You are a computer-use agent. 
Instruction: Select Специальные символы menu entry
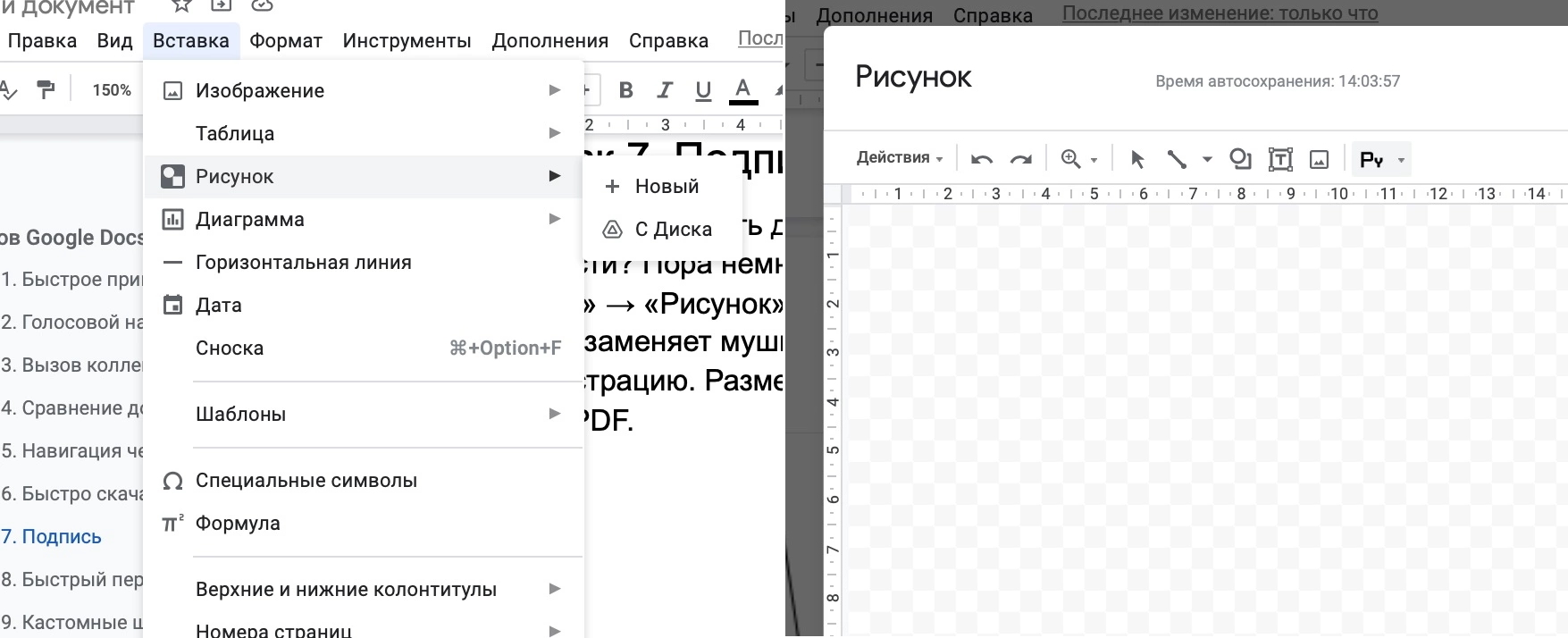(x=306, y=480)
